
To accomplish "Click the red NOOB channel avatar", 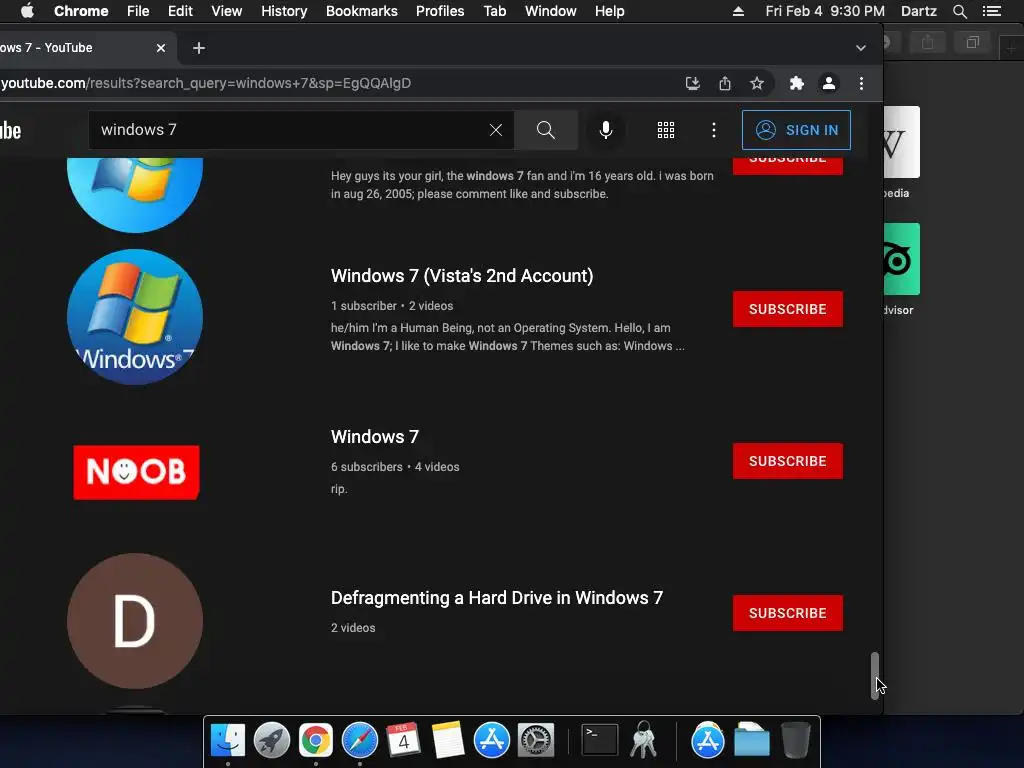I will coord(136,472).
